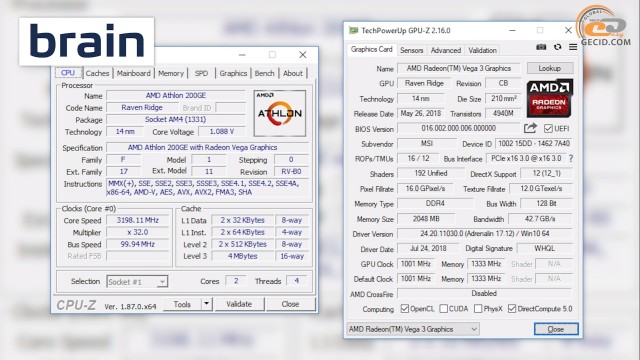Toggle the UEFI checkbox
This screenshot has height=360, width=640.
pyautogui.click(x=548, y=129)
